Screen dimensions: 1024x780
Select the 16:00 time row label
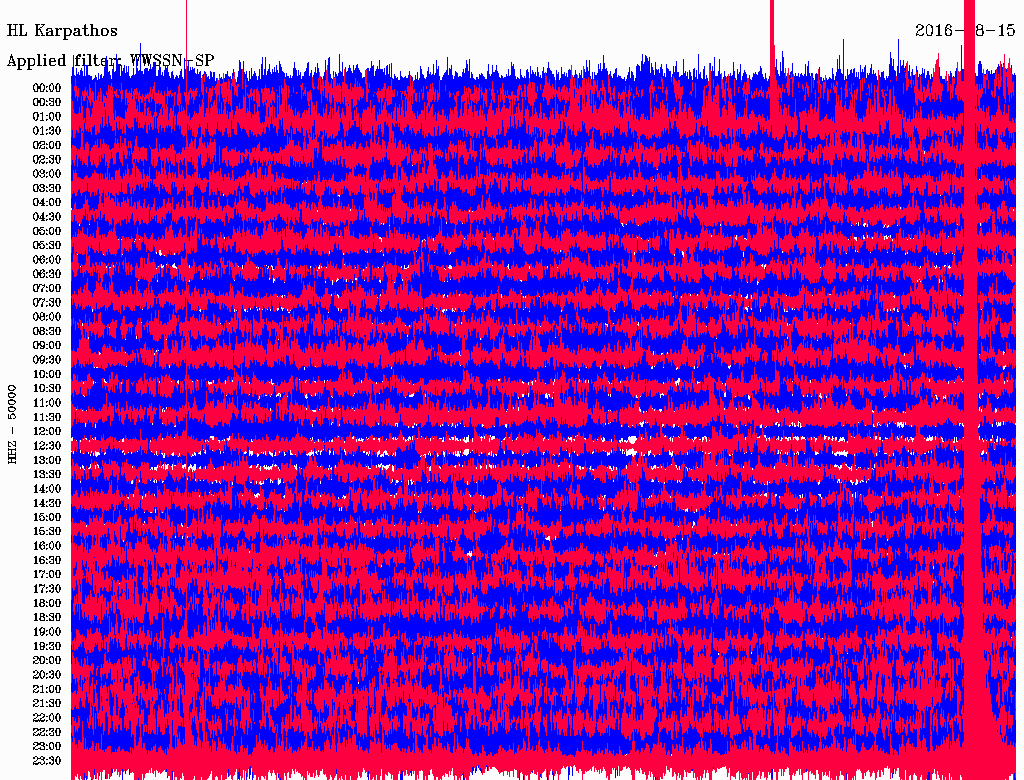point(47,546)
